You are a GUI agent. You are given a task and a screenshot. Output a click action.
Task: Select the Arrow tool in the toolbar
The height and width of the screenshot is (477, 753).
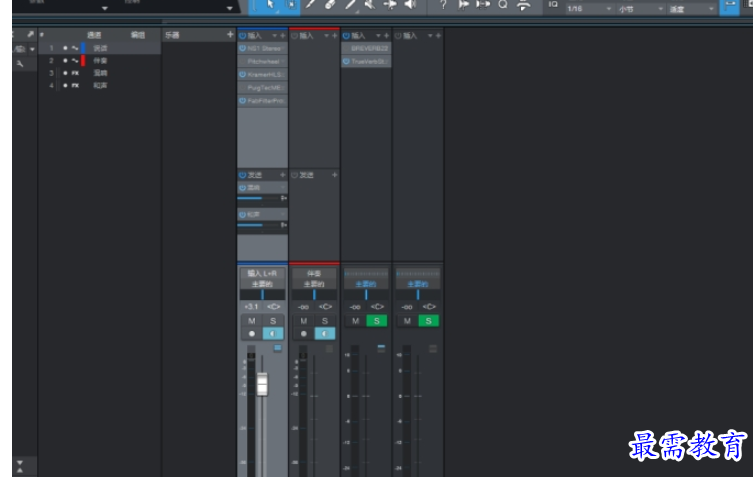[x=270, y=4]
